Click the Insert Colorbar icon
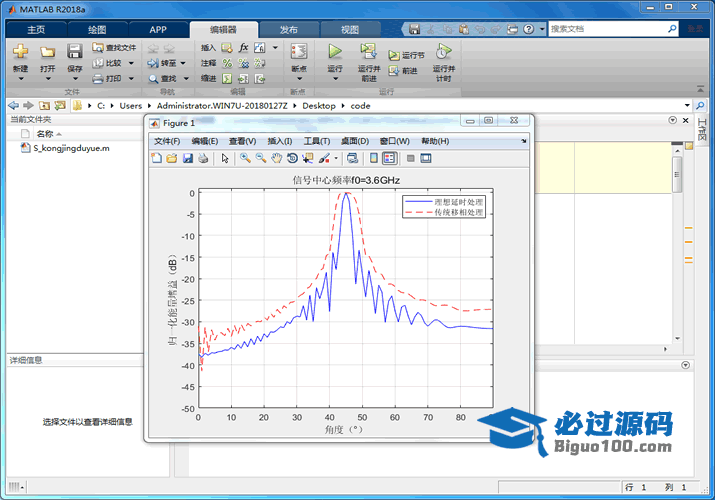Image resolution: width=715 pixels, height=500 pixels. pos(373,158)
